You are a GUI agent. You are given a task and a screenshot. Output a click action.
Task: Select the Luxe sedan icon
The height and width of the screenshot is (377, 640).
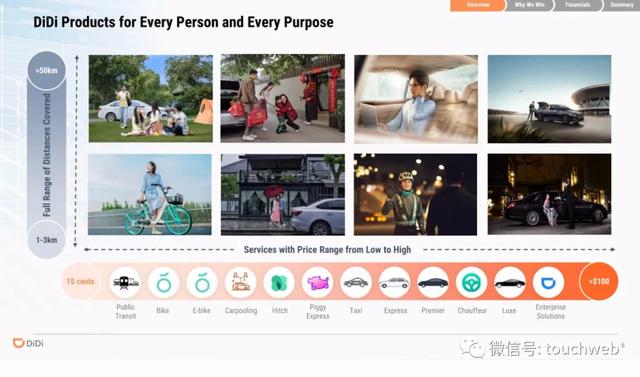tap(510, 282)
